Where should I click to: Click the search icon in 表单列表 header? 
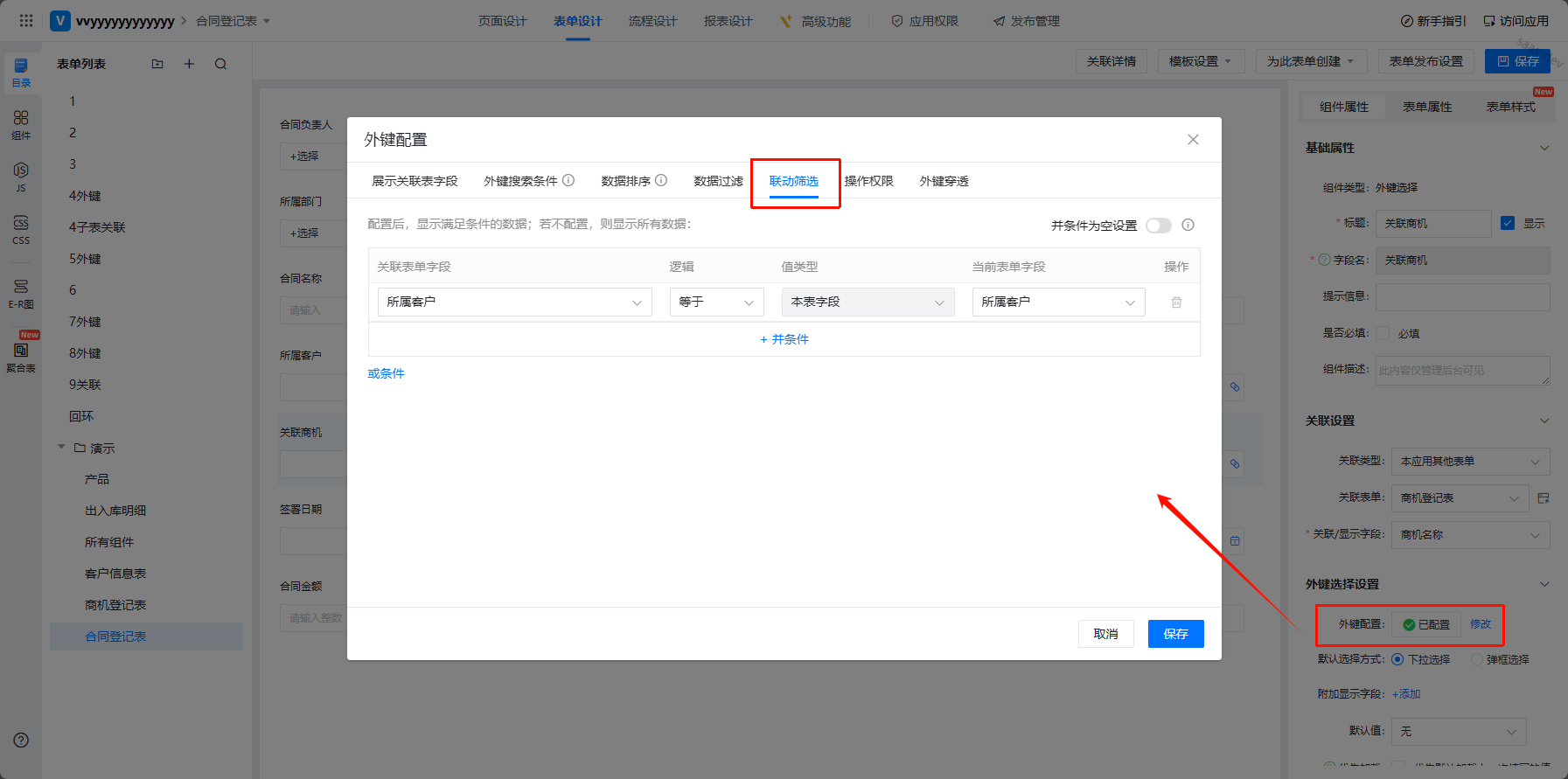[220, 64]
